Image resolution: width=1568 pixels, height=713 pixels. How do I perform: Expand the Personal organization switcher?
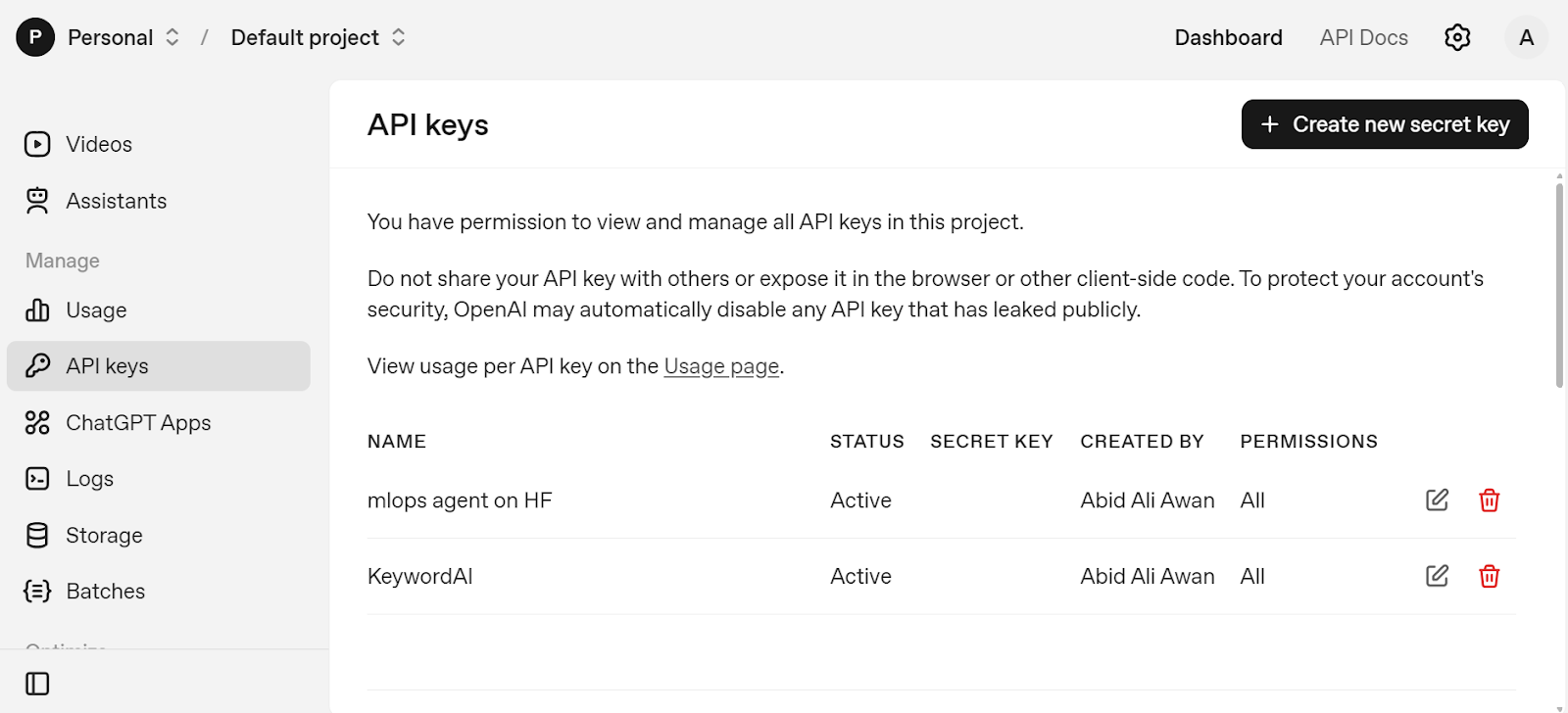tap(172, 37)
